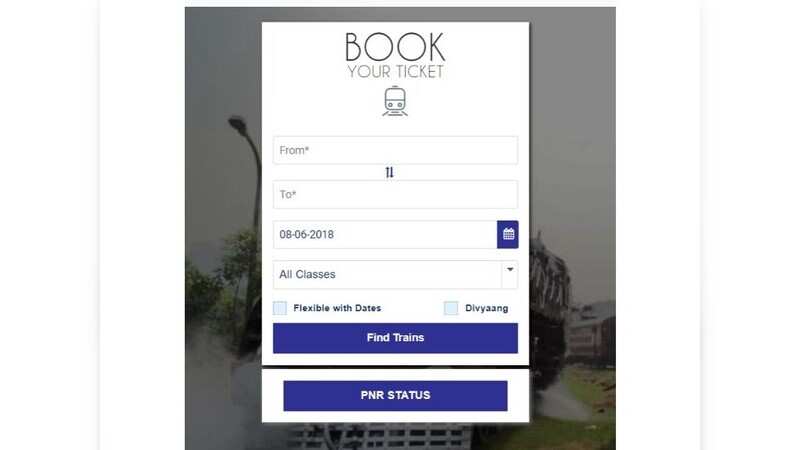The height and width of the screenshot is (450, 800).
Task: Click the Divyaang label text
Action: pos(487,308)
